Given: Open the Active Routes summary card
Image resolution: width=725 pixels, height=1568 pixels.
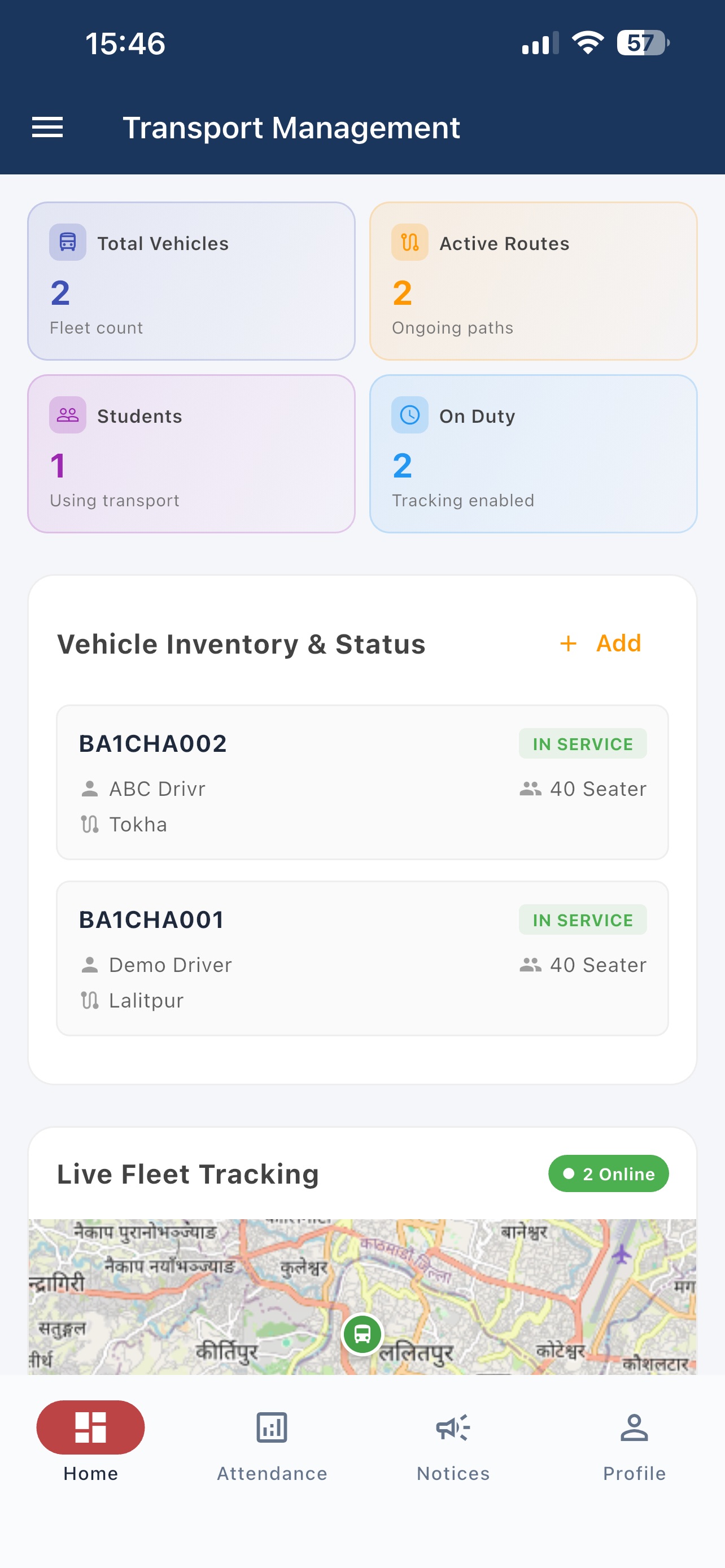Looking at the screenshot, I should coord(533,281).
